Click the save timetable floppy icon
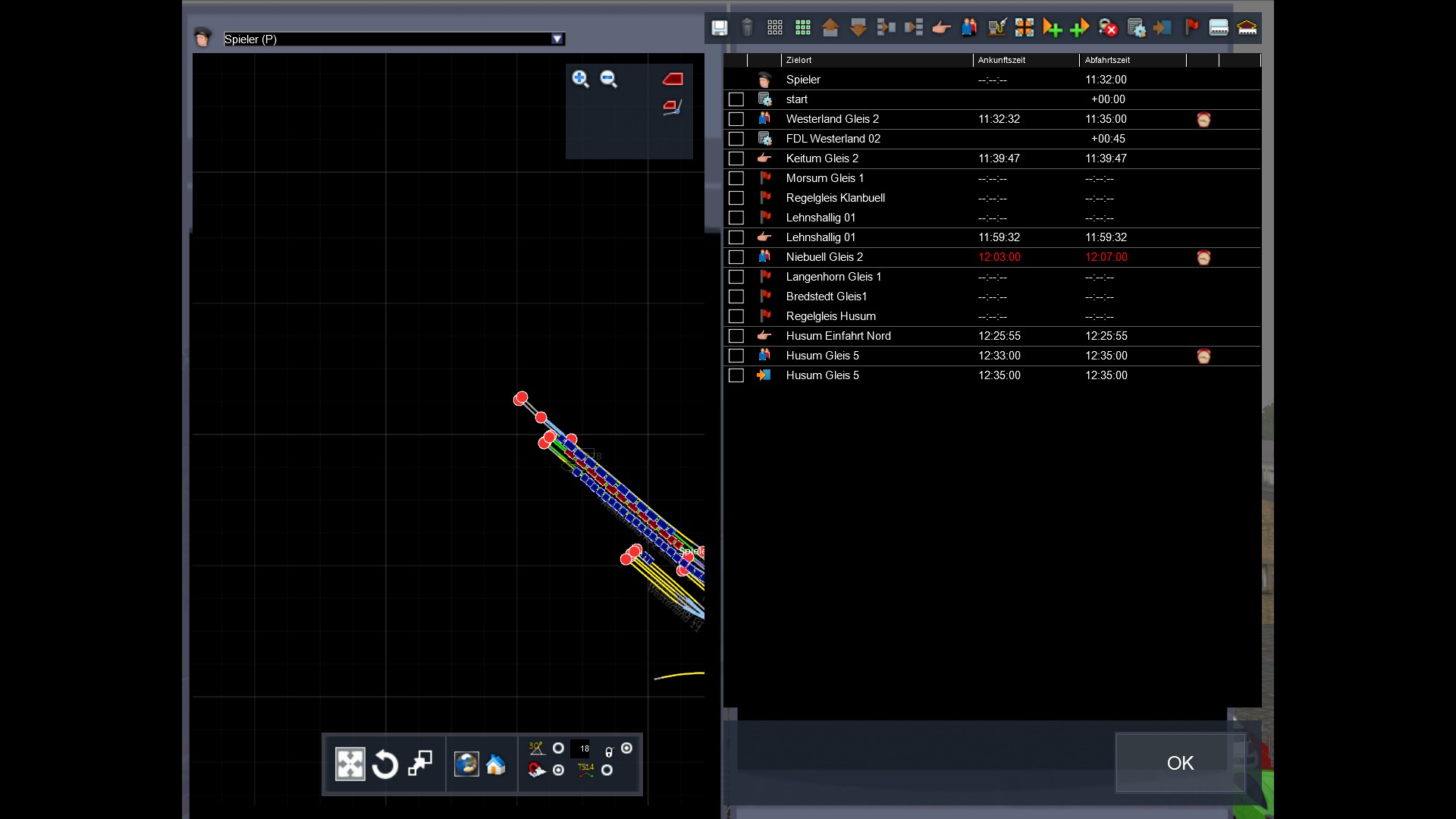 click(x=719, y=28)
